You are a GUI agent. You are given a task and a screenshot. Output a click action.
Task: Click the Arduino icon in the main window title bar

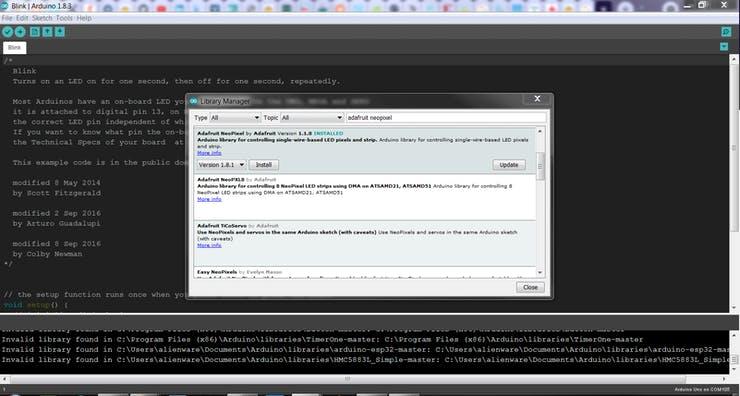(5, 6)
